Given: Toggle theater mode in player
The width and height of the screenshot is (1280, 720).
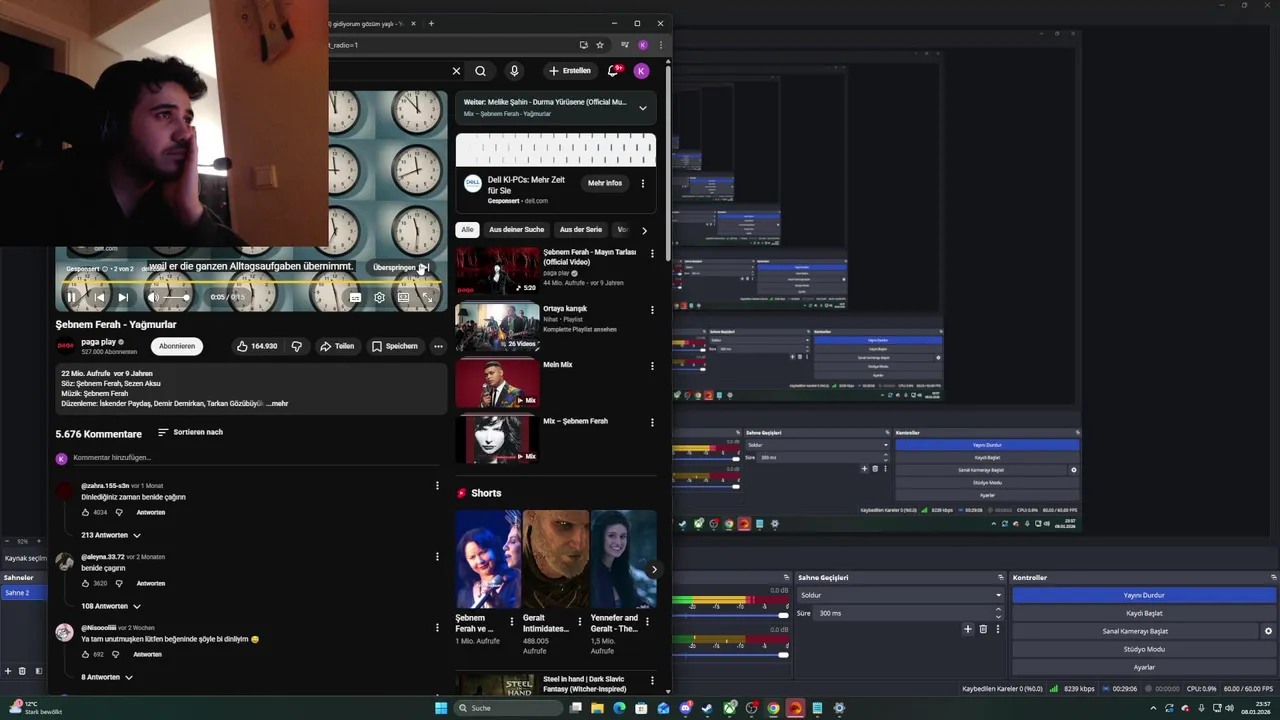Looking at the screenshot, I should coord(403,297).
